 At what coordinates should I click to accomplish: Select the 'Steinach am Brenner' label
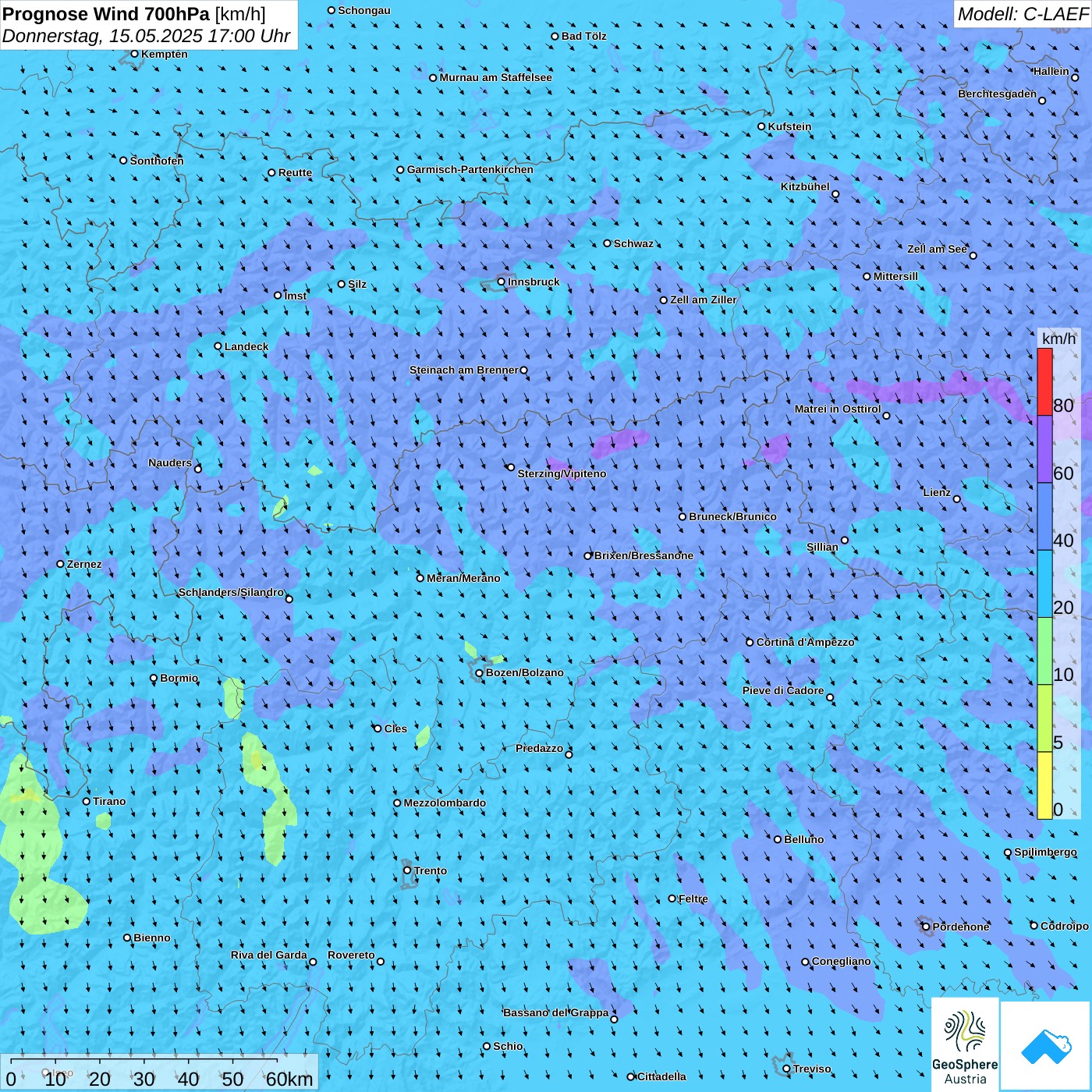pos(464,370)
